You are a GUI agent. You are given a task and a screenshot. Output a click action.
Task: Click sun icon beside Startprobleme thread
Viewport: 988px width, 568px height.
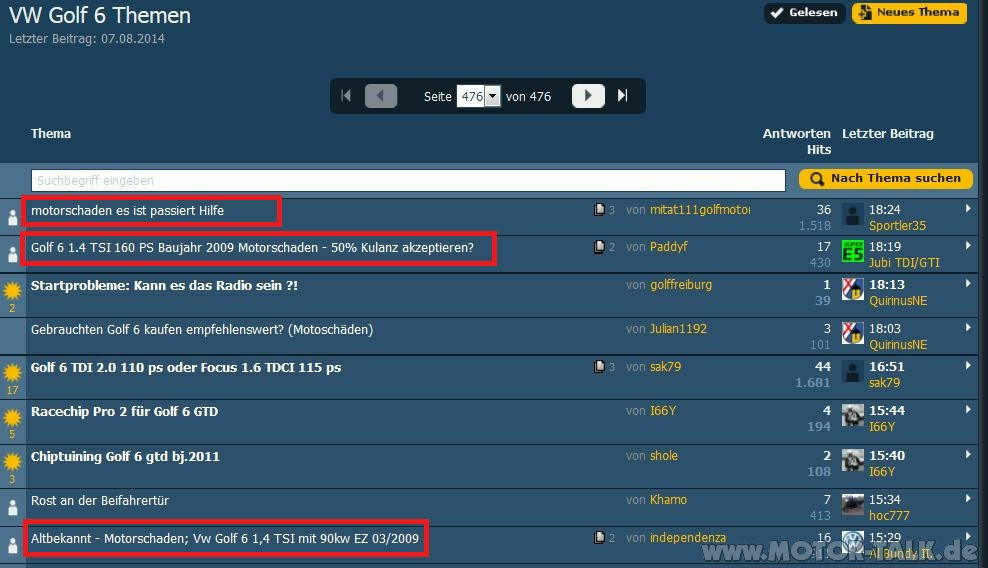coord(12,291)
